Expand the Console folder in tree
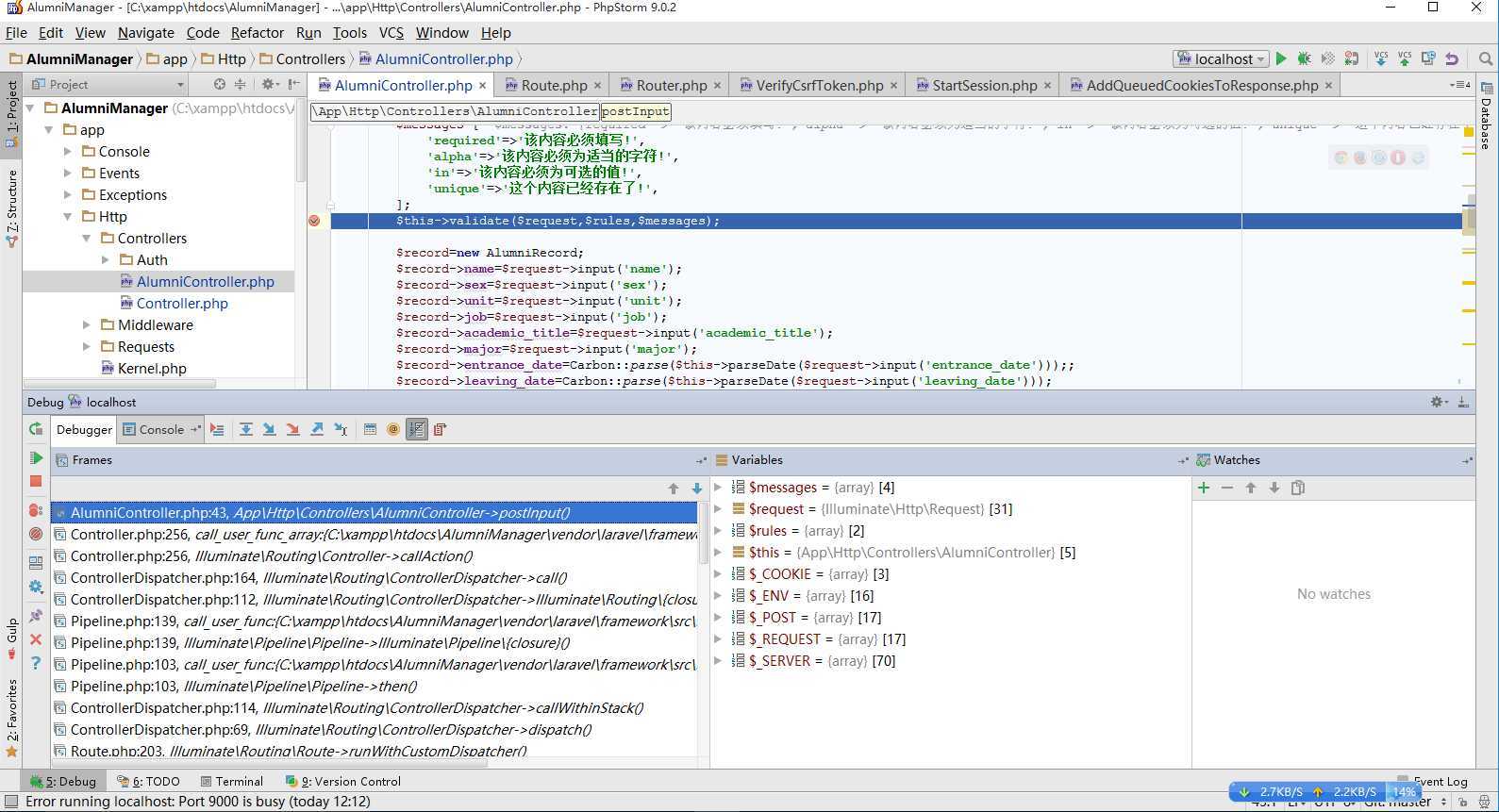The height and width of the screenshot is (812, 1499). tap(68, 152)
